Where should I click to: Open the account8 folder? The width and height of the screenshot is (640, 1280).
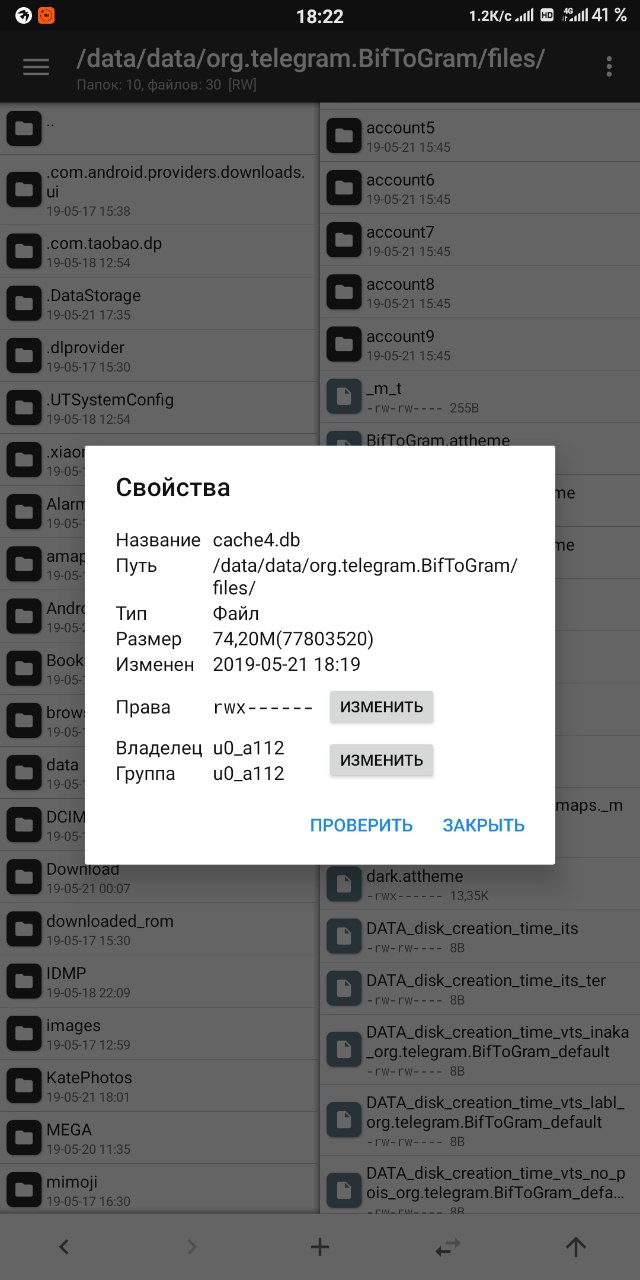pos(480,292)
